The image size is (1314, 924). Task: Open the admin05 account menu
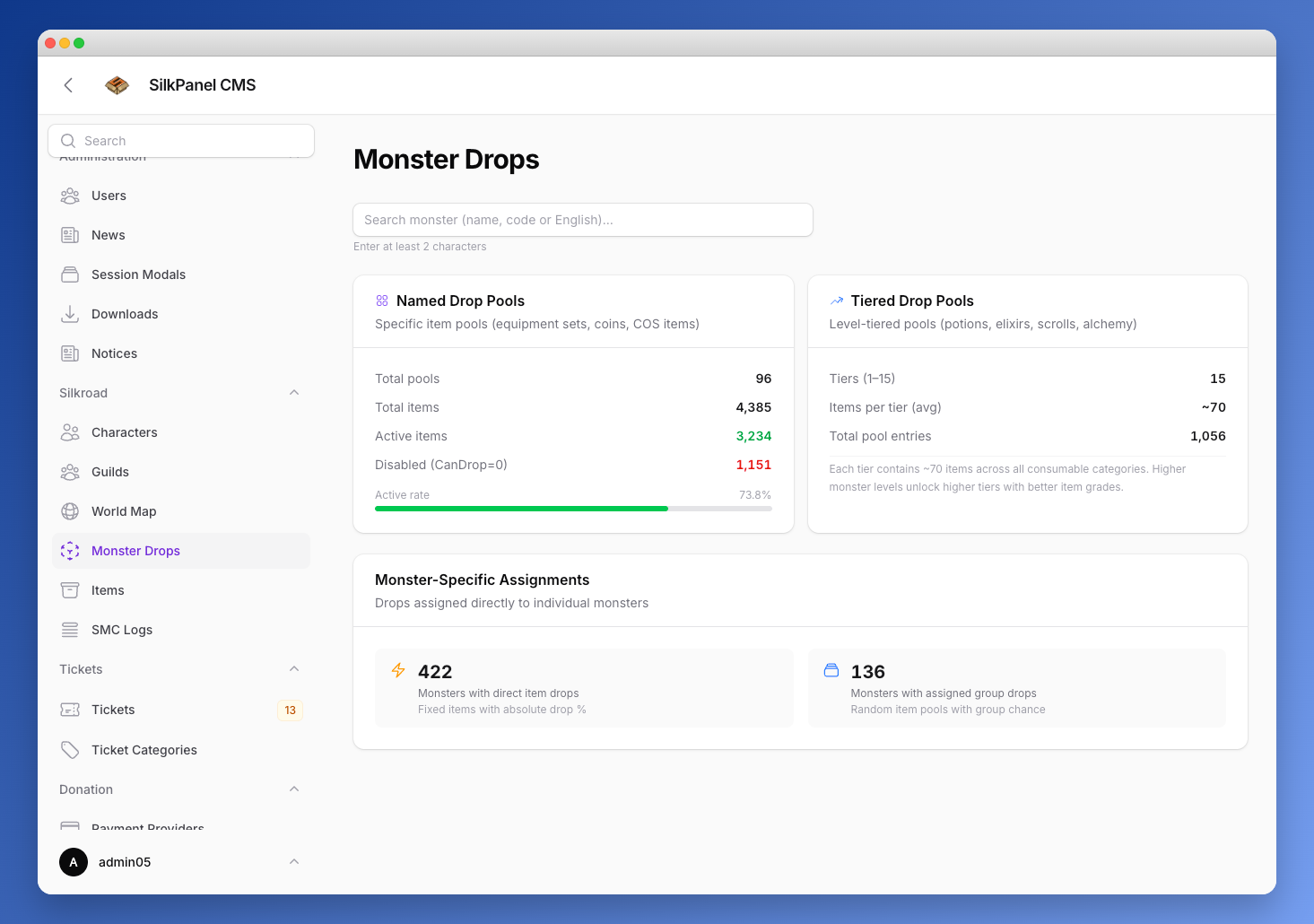(181, 862)
